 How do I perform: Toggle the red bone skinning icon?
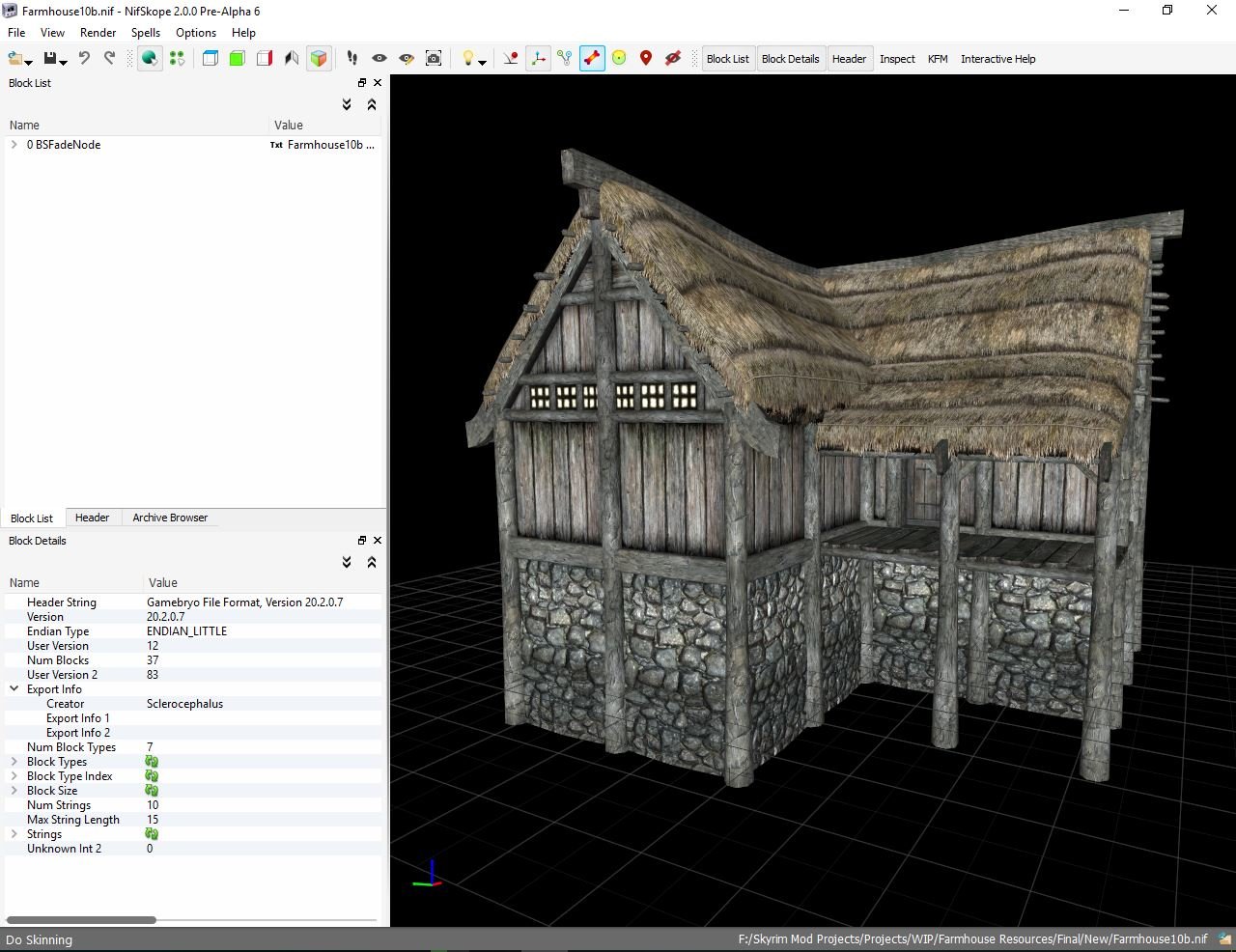click(x=592, y=59)
